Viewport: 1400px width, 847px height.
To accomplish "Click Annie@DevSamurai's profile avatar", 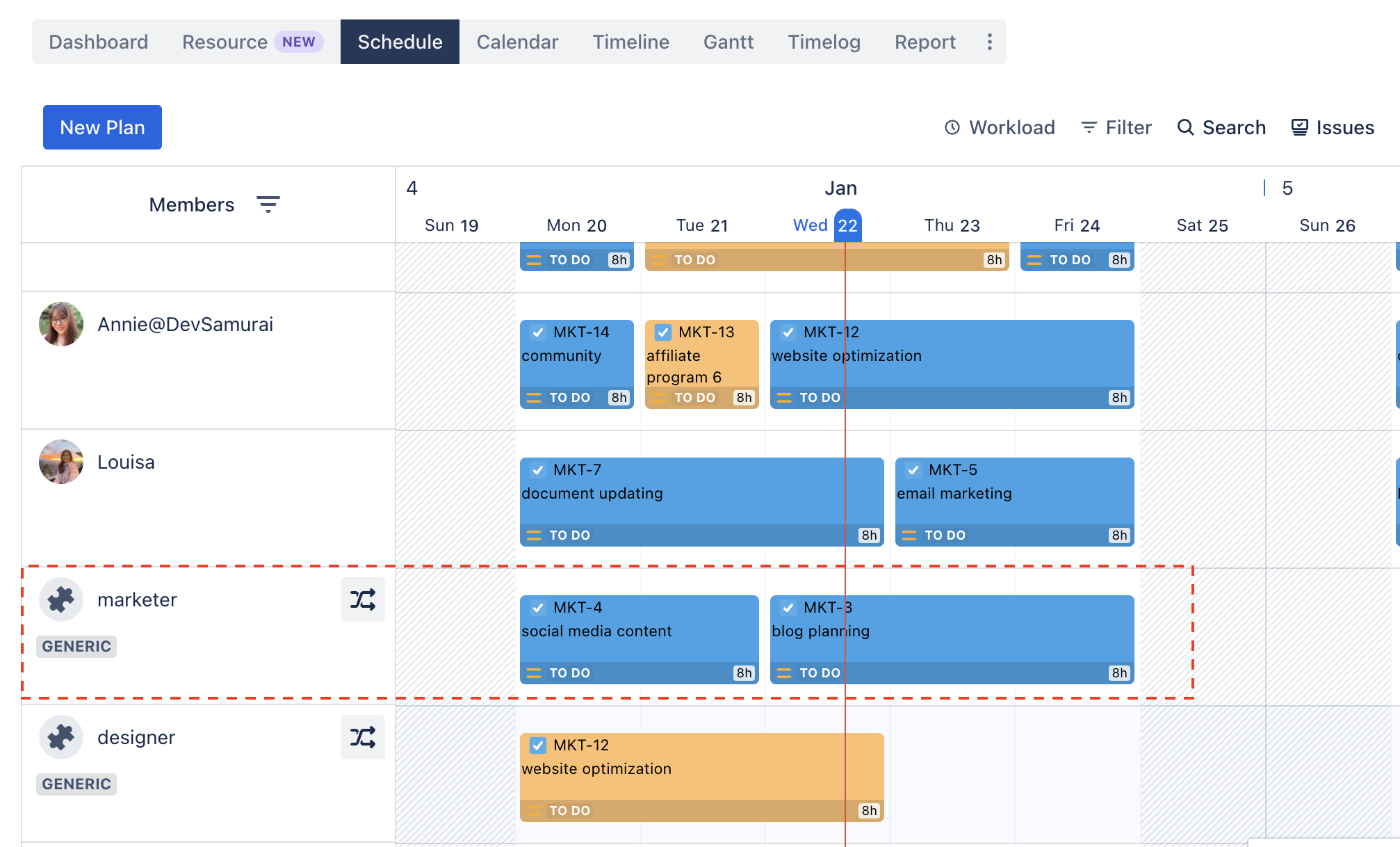I will tap(60, 323).
